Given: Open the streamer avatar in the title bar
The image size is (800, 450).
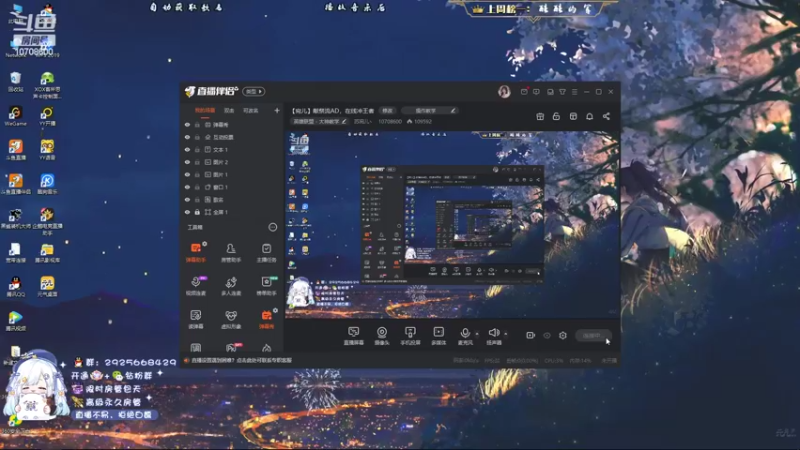Looking at the screenshot, I should [504, 91].
